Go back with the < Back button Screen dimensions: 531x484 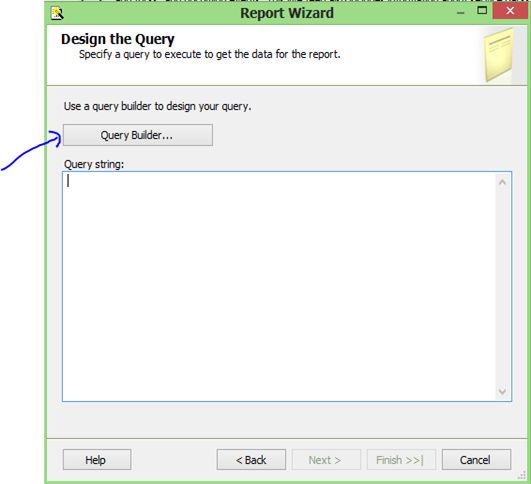251,460
